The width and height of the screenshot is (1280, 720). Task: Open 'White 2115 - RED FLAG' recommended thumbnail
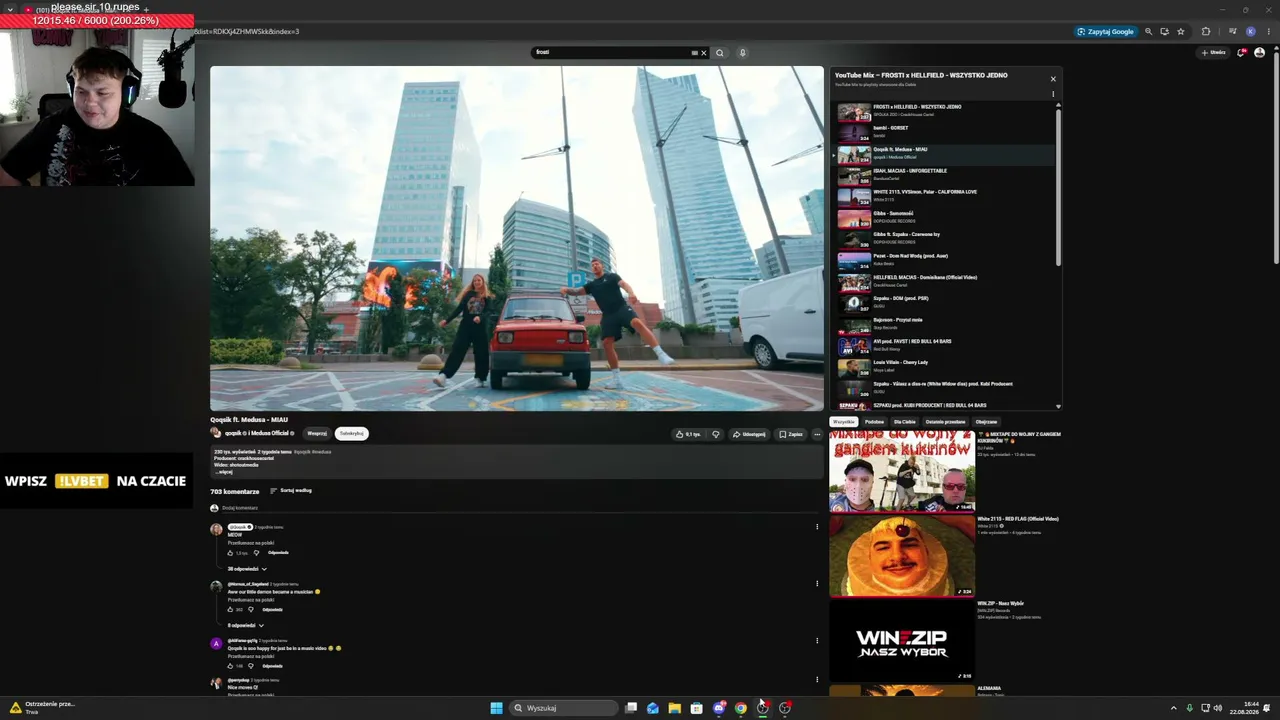point(901,556)
